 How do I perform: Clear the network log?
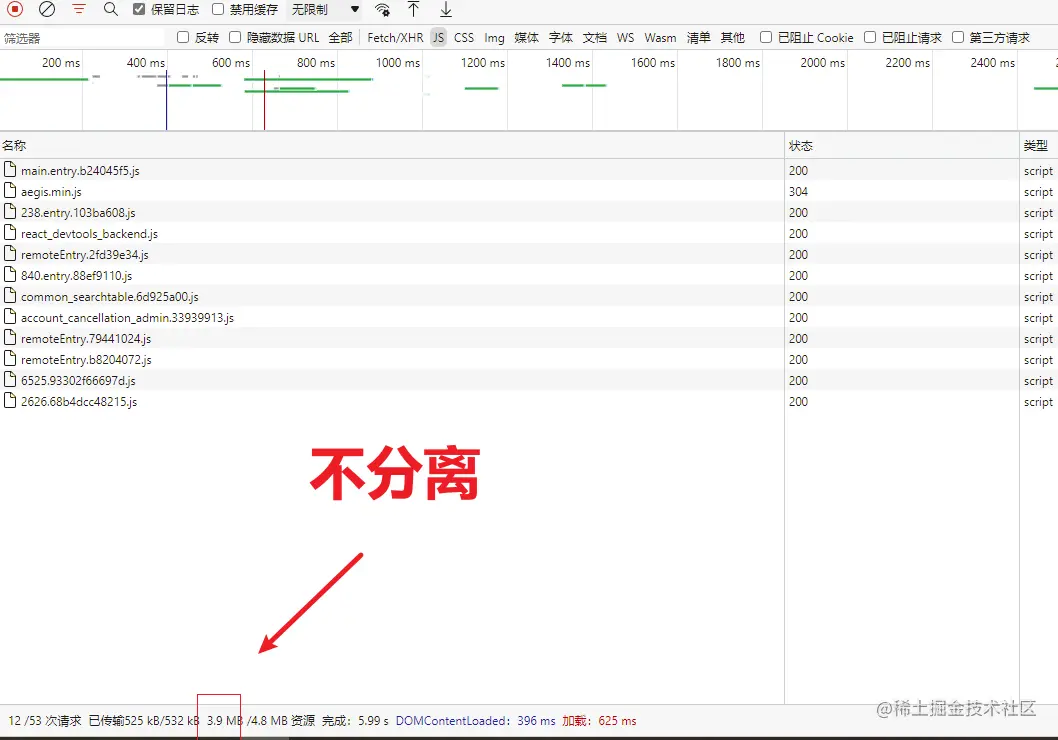click(47, 9)
